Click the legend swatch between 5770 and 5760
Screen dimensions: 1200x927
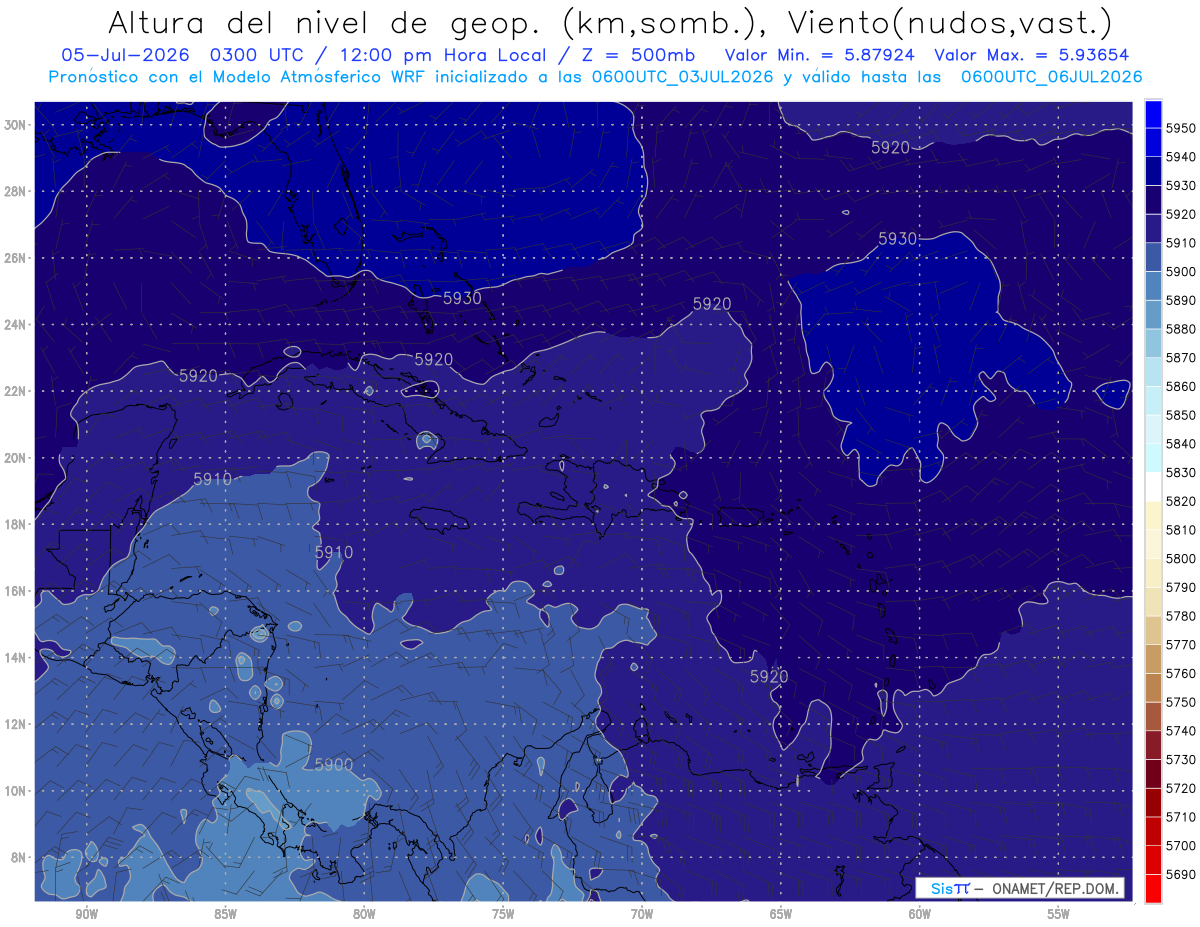1153,659
